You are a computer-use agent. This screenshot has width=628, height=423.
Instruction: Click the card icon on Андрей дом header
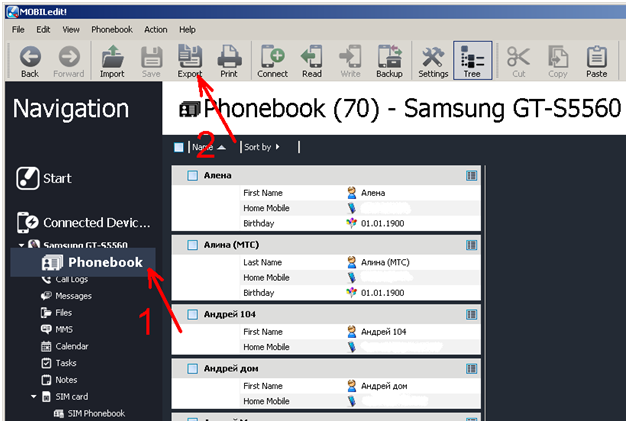coord(471,369)
